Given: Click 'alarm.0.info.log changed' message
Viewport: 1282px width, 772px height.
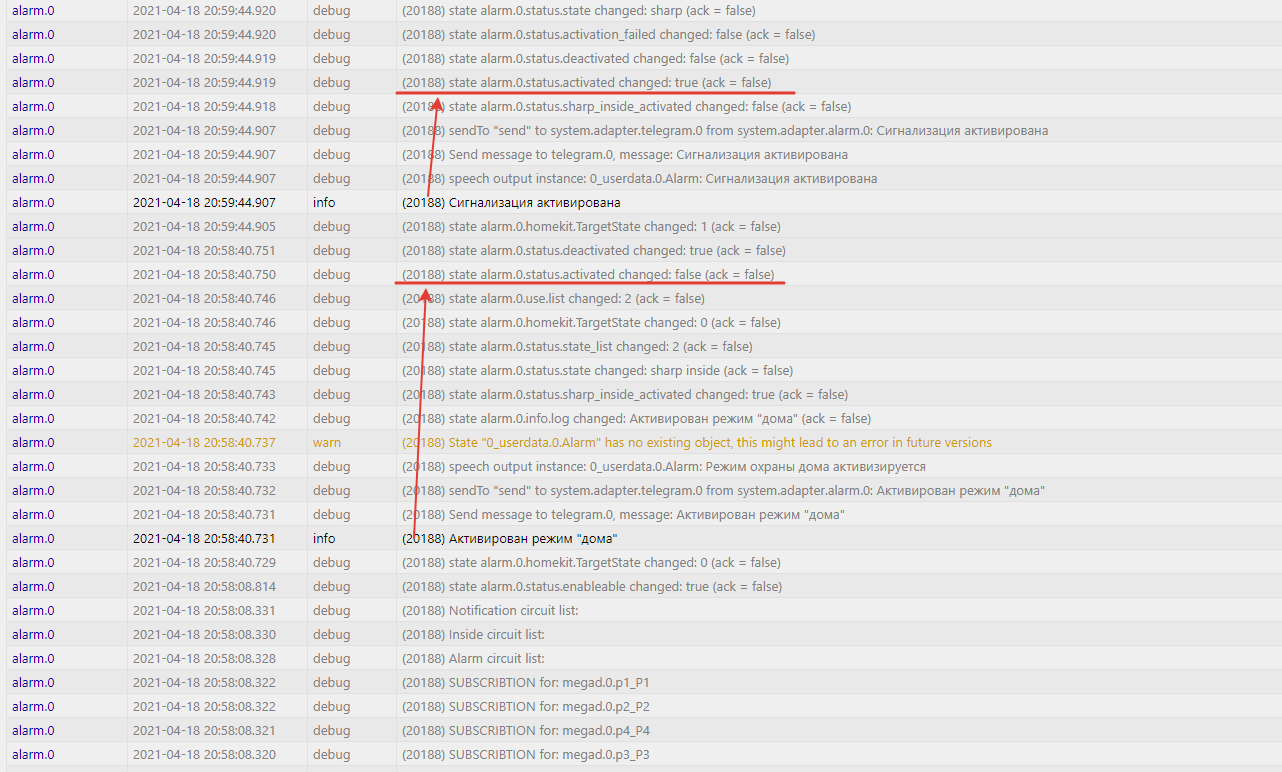Looking at the screenshot, I should [x=636, y=418].
